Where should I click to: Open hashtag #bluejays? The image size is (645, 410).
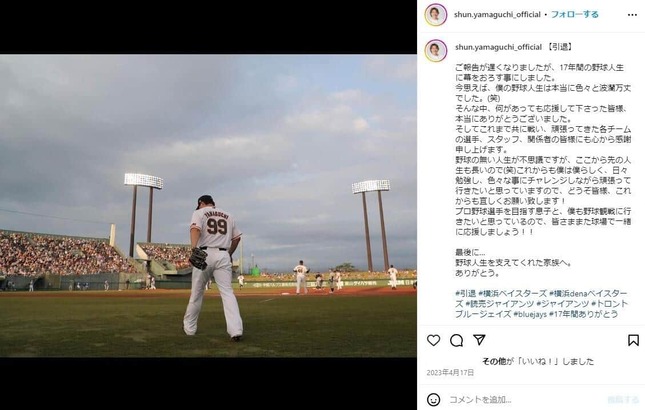(x=530, y=314)
